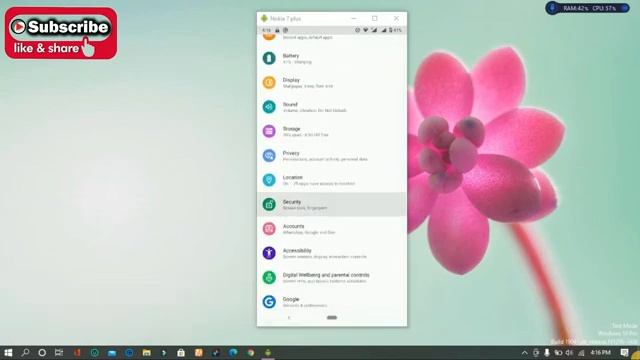Select the Display label text
This screenshot has width=640, height=360.
click(x=291, y=80)
